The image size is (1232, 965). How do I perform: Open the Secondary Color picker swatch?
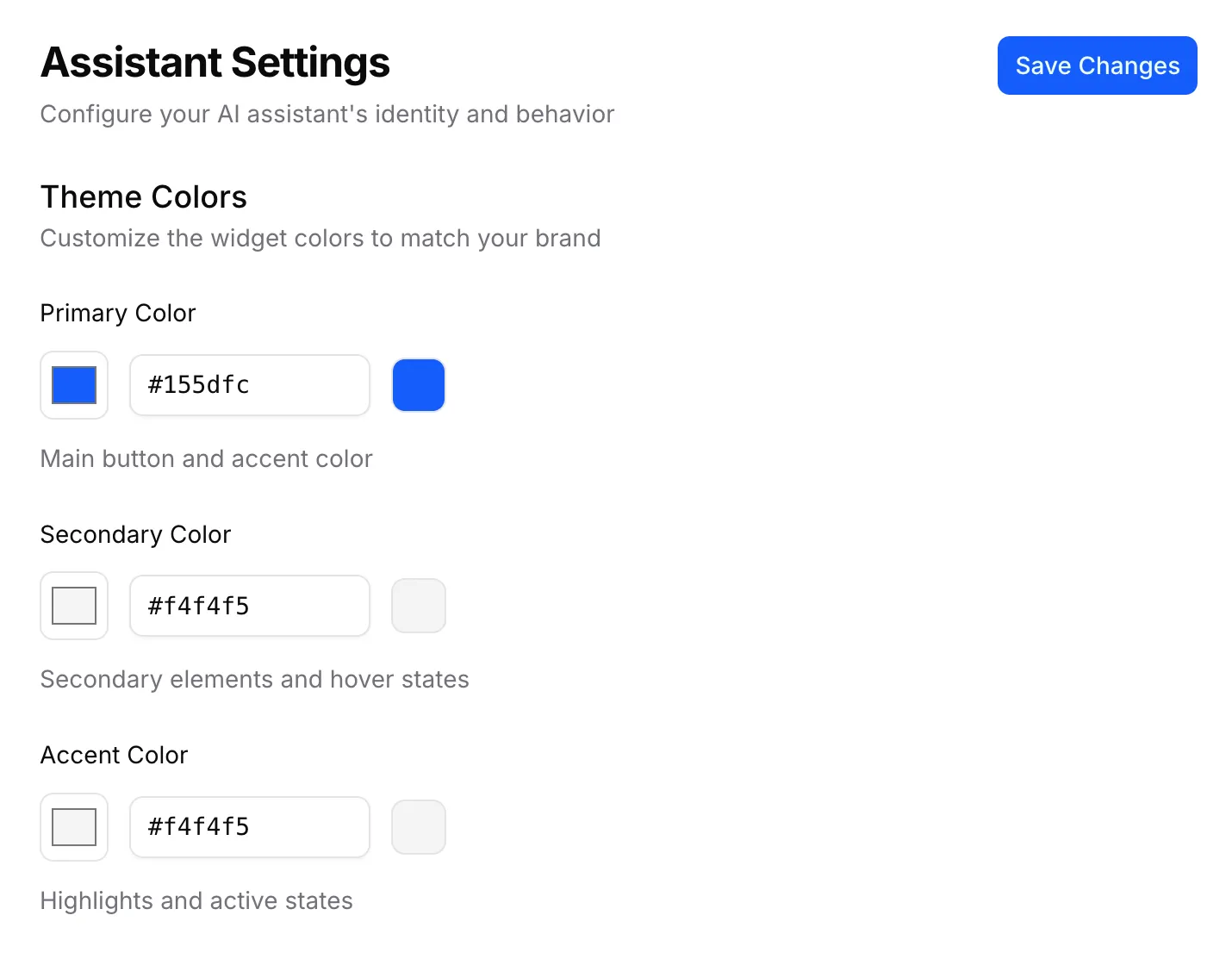click(x=73, y=606)
